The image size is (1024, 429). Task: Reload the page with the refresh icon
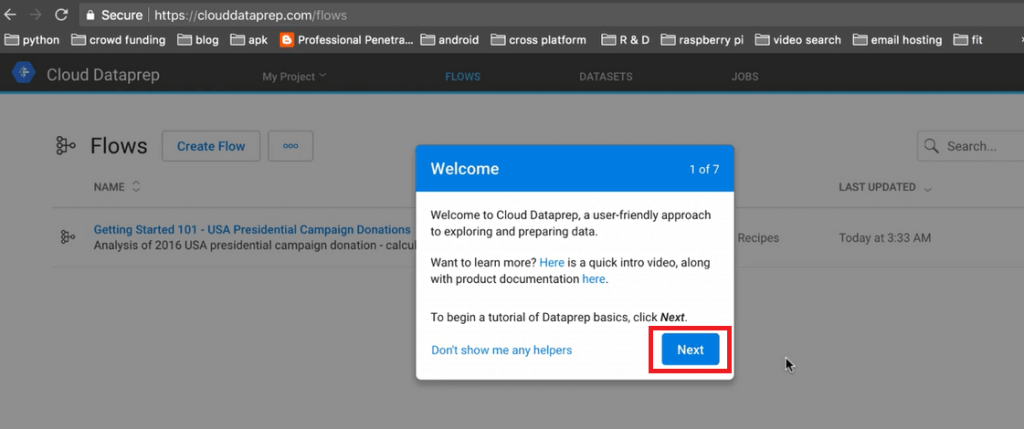click(x=62, y=15)
